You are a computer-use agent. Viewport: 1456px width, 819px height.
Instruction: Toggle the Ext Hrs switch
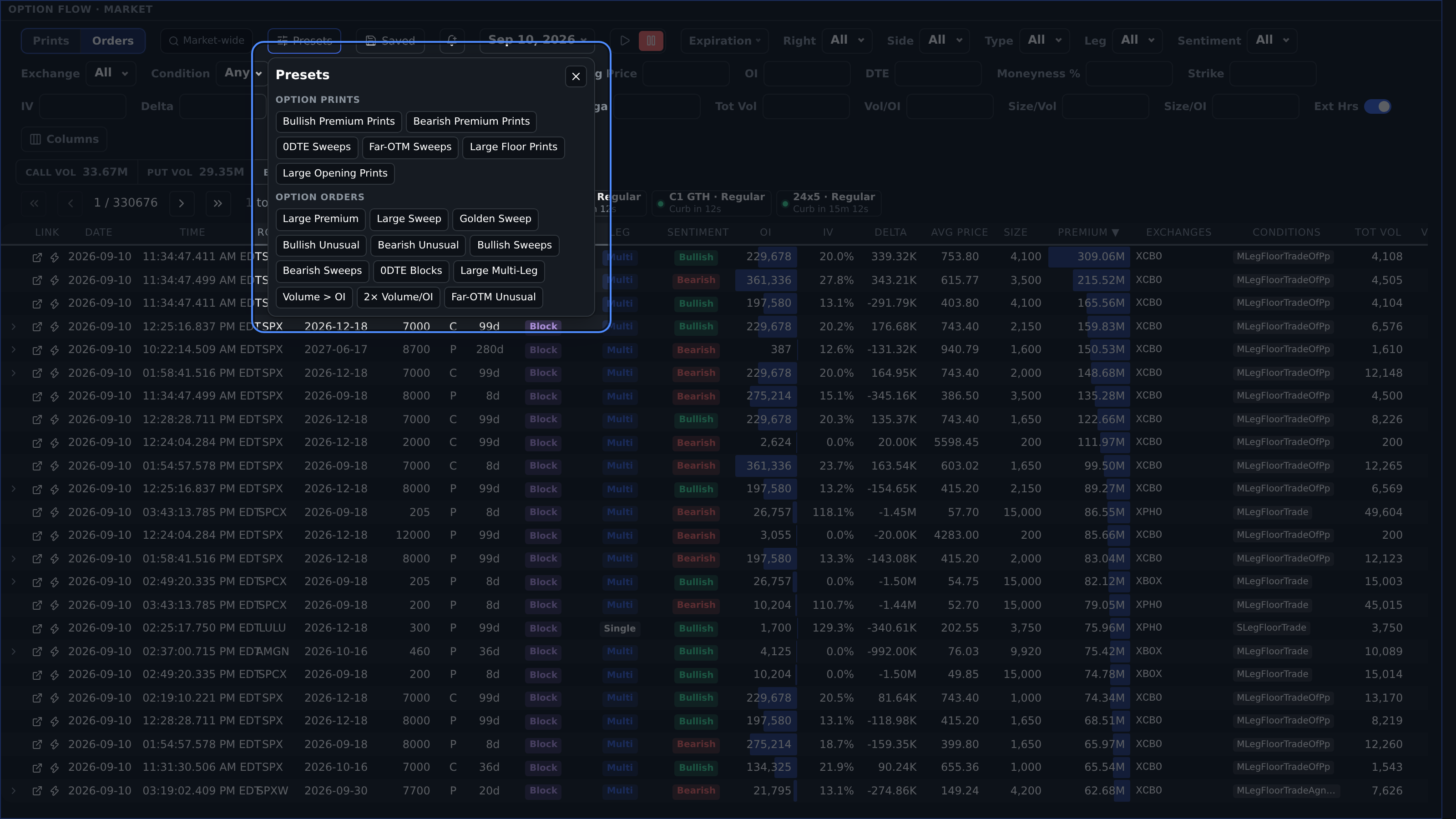point(1377,106)
